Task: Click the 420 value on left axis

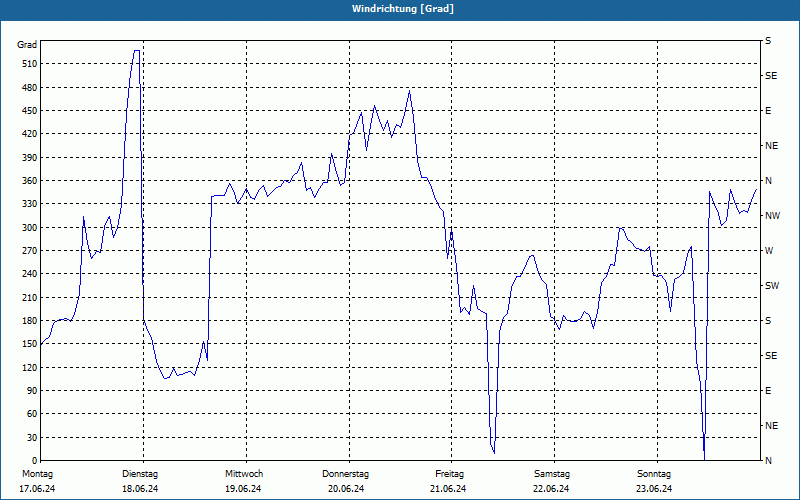Action: point(30,134)
